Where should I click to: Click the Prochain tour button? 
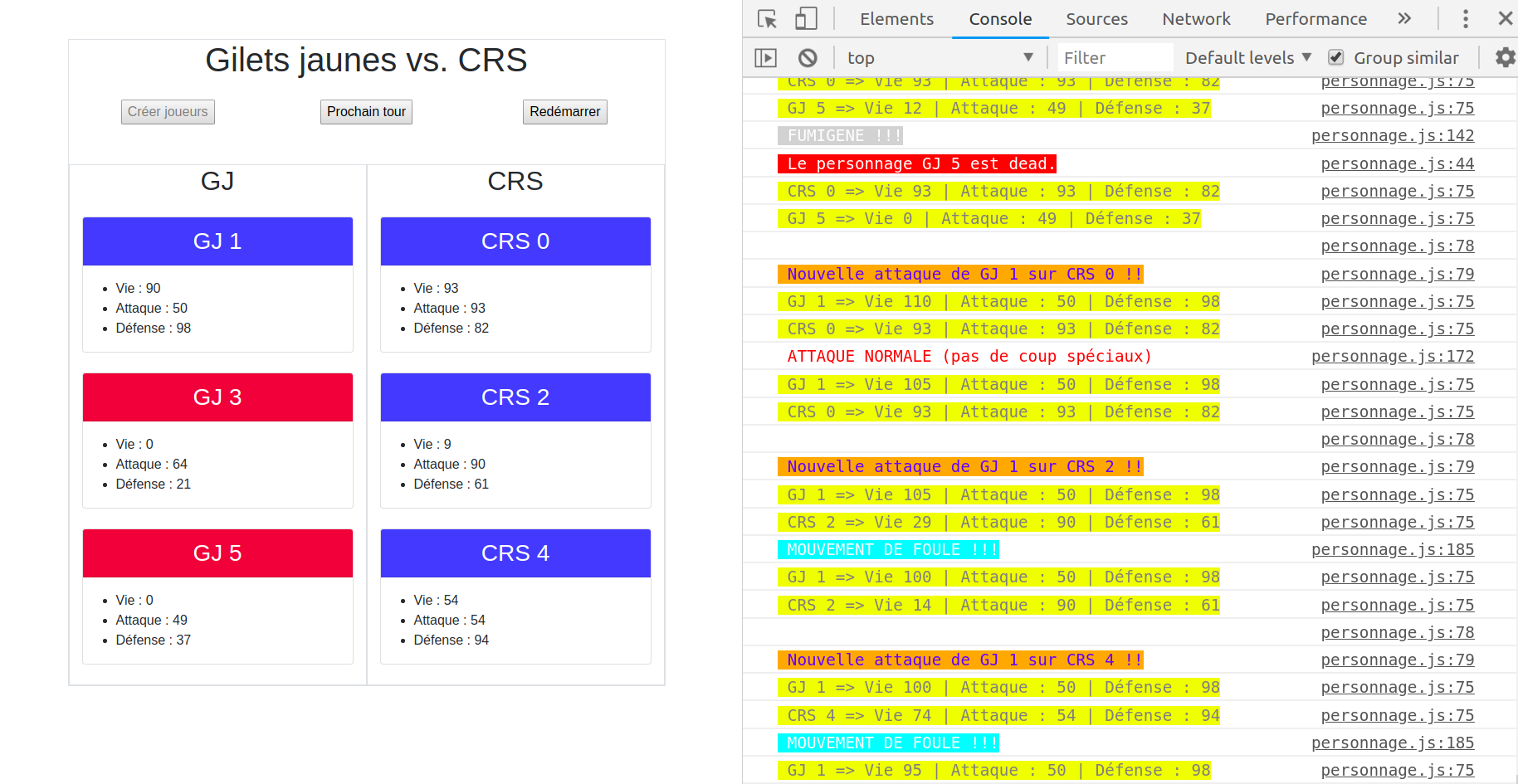(x=366, y=112)
